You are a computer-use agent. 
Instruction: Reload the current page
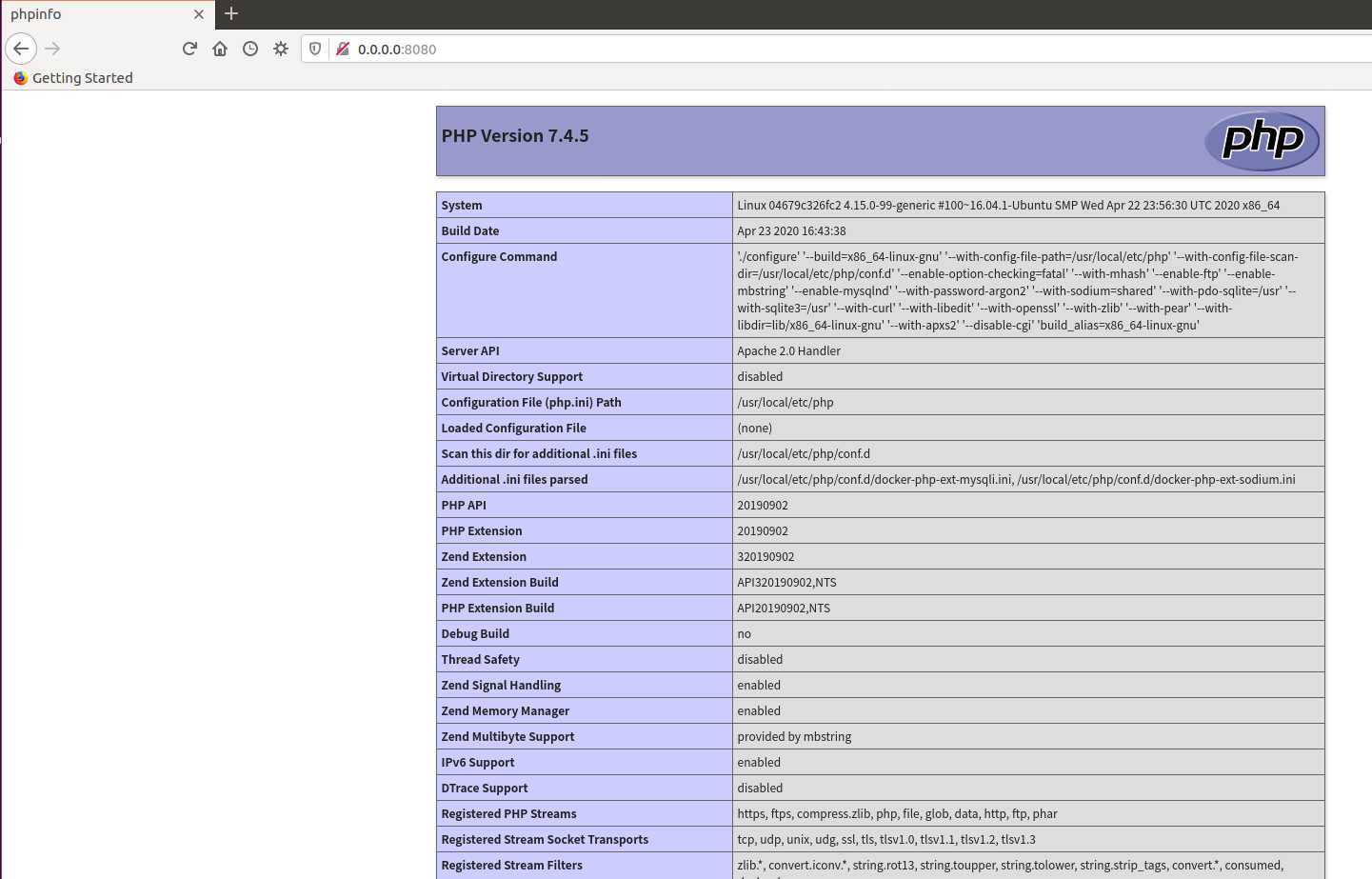pyautogui.click(x=189, y=49)
